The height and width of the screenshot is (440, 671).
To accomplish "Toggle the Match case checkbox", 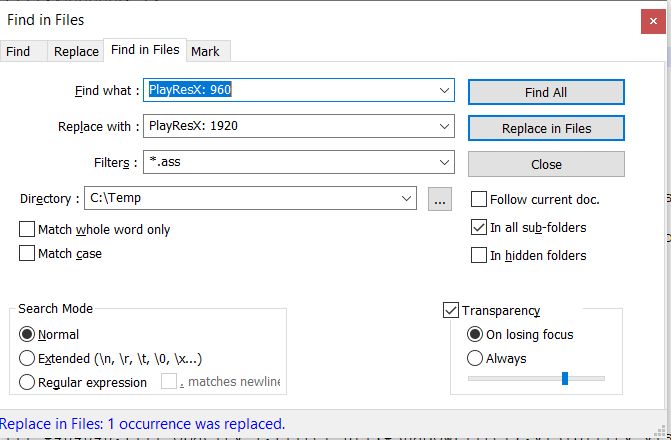I will click(x=27, y=254).
